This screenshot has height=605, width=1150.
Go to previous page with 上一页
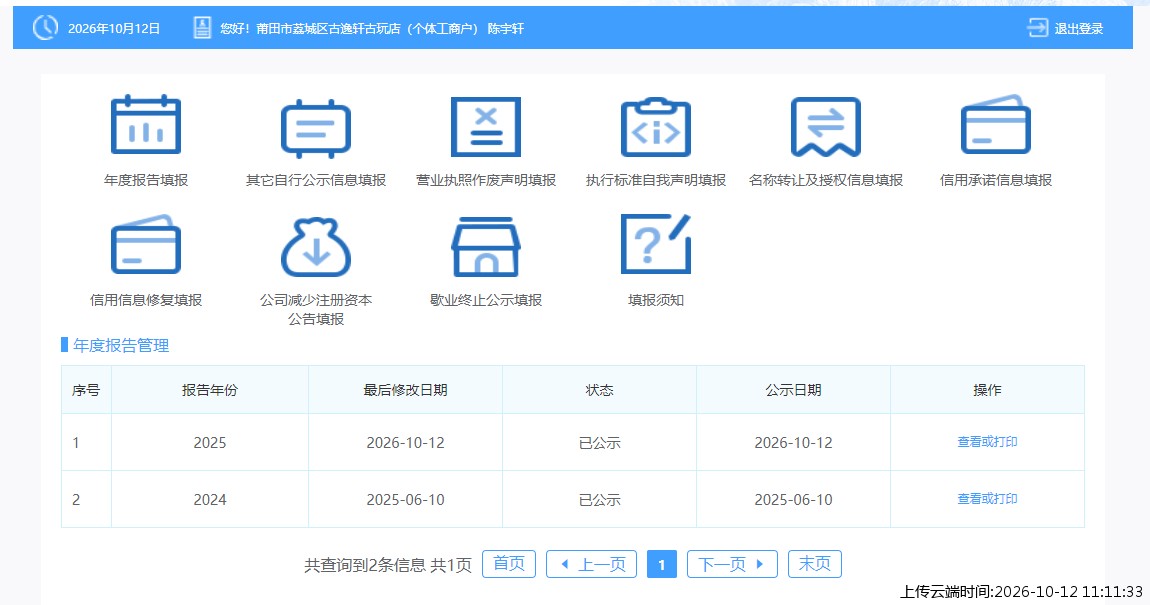[x=592, y=564]
